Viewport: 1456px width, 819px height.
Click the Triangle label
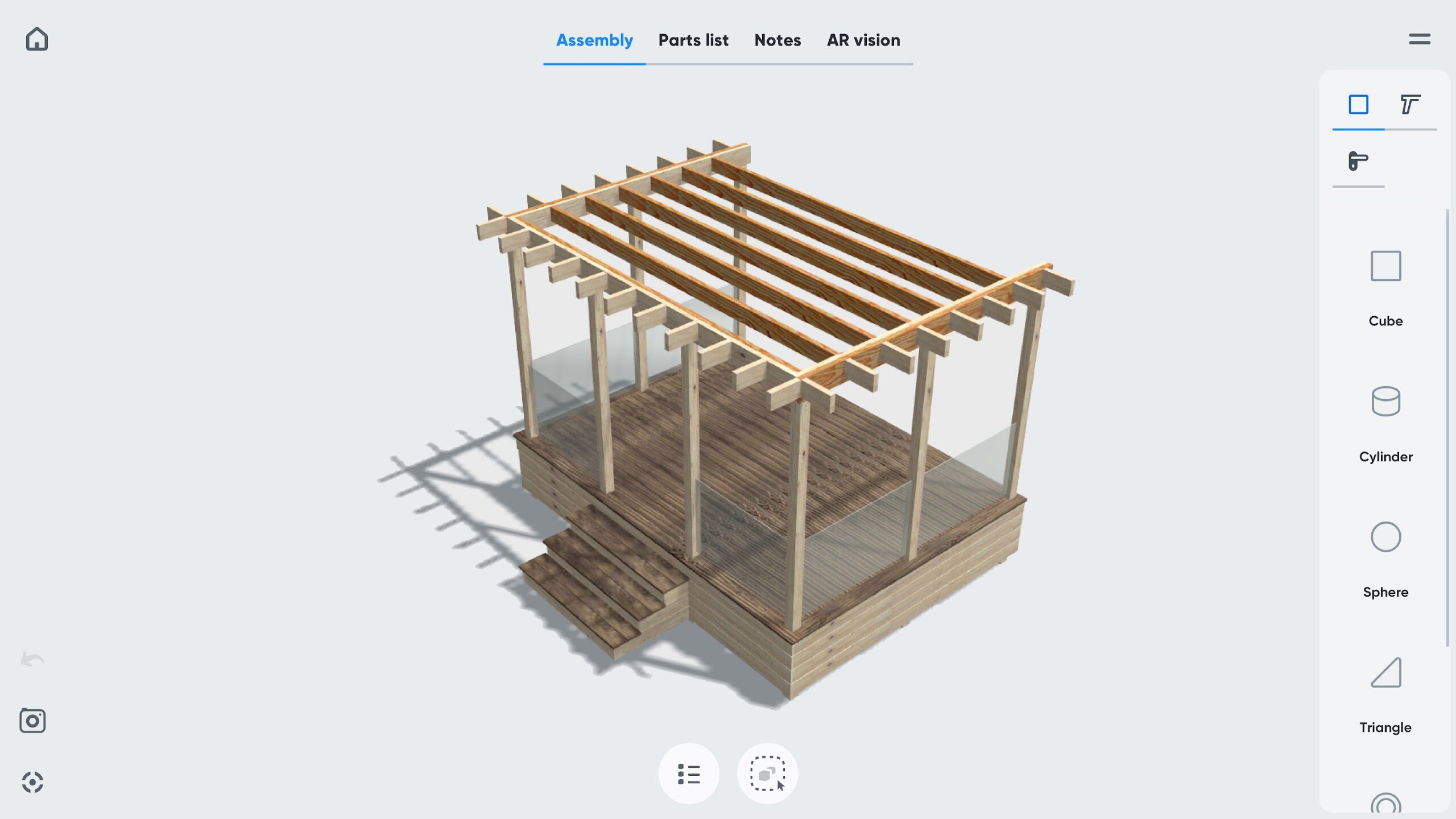pos(1385,727)
